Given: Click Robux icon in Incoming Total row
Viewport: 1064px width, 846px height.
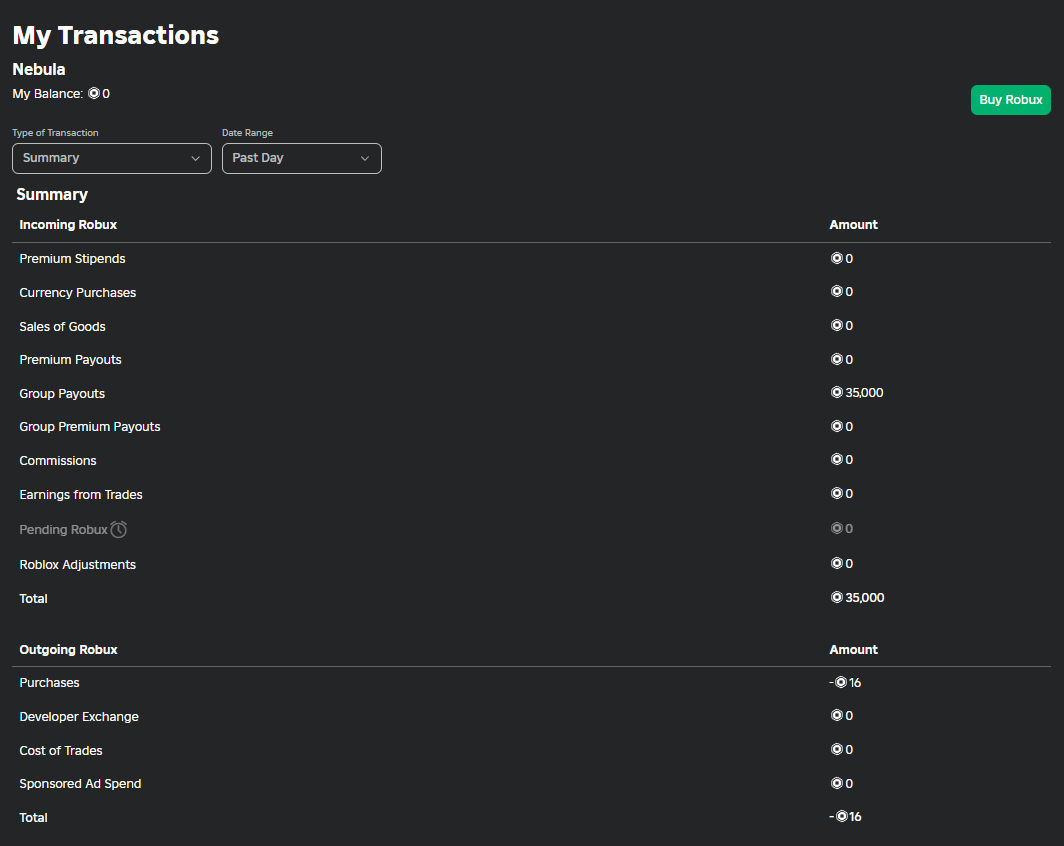Looking at the screenshot, I should pos(837,597).
